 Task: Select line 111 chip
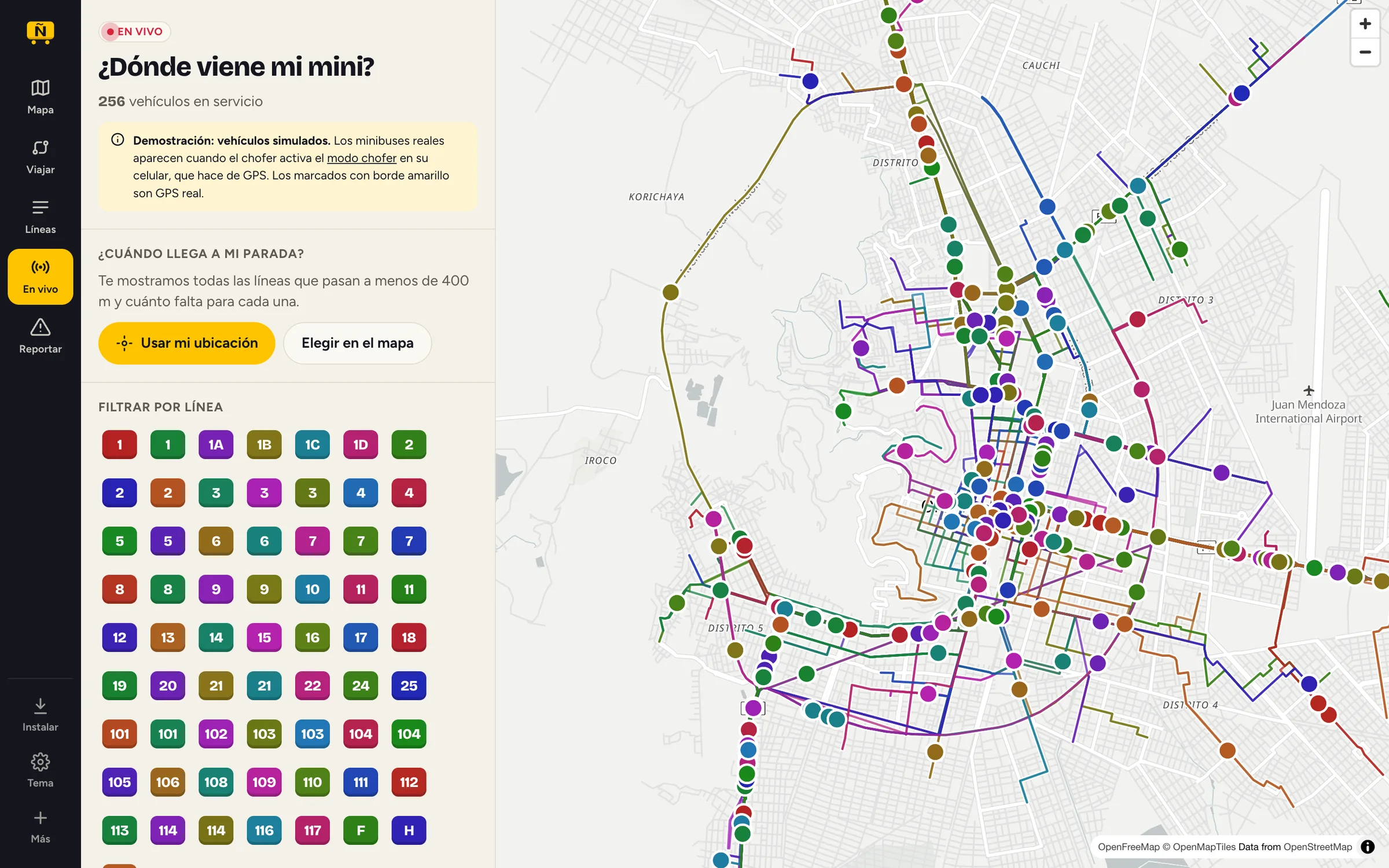pos(361,782)
